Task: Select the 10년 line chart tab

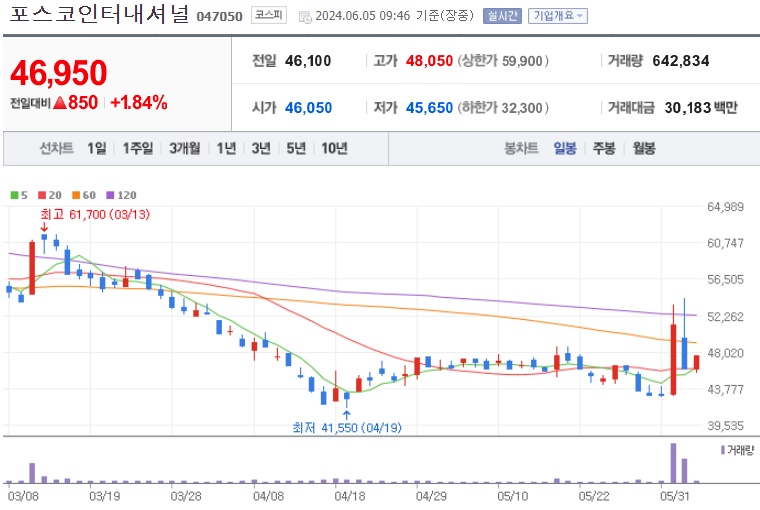Action: coord(334,148)
